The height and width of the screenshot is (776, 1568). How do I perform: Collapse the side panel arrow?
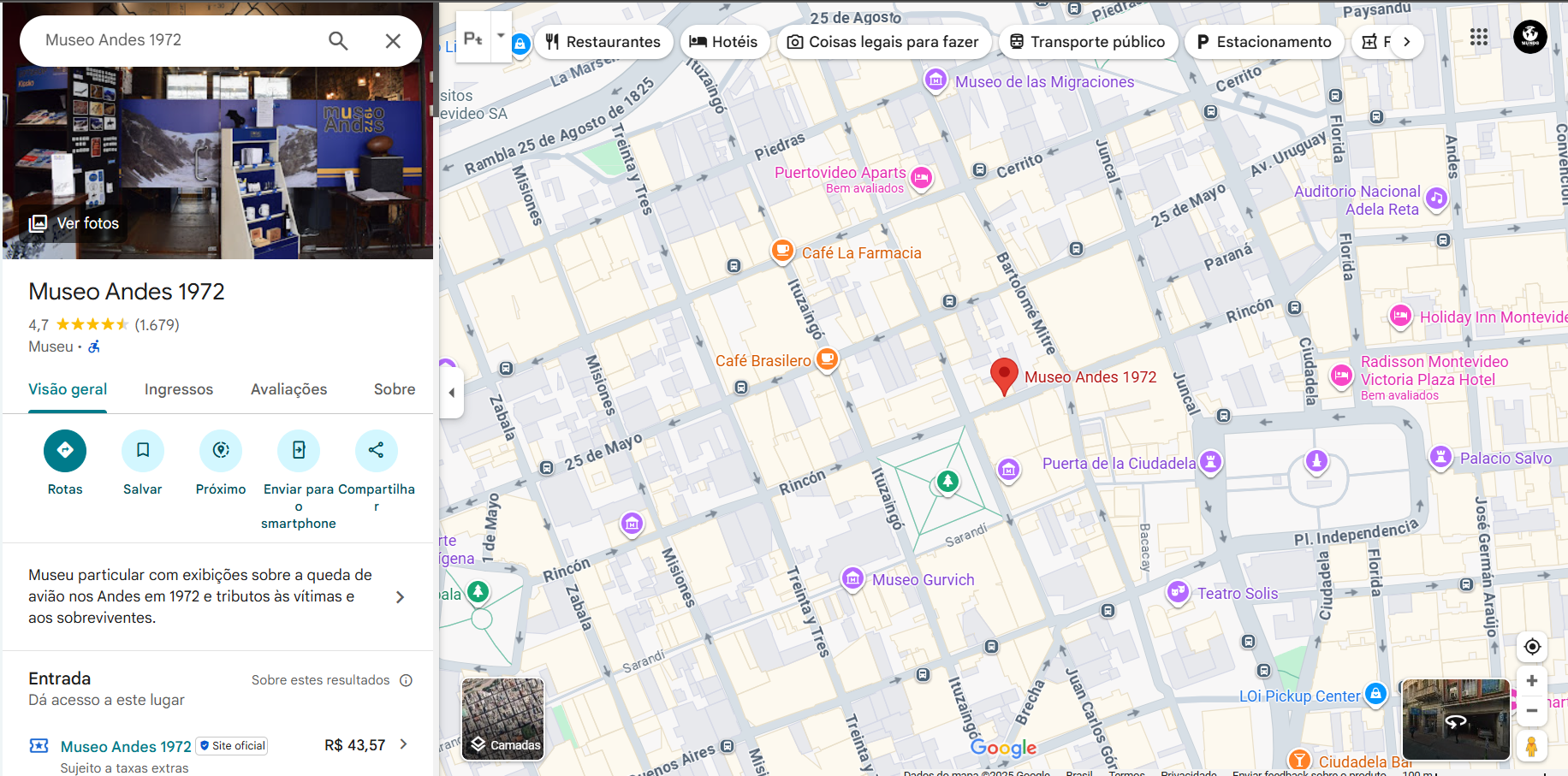pos(452,393)
